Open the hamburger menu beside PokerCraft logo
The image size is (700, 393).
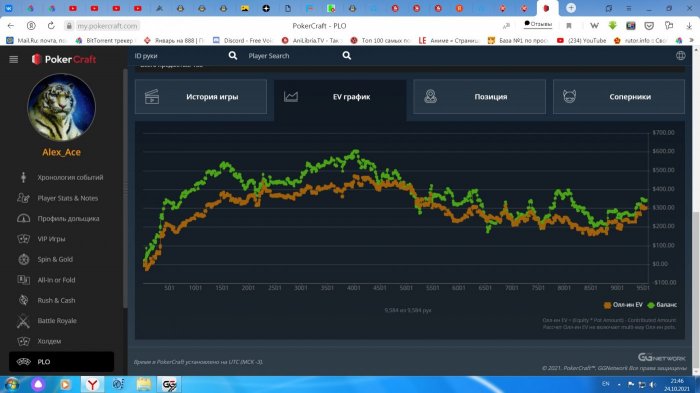[13, 59]
